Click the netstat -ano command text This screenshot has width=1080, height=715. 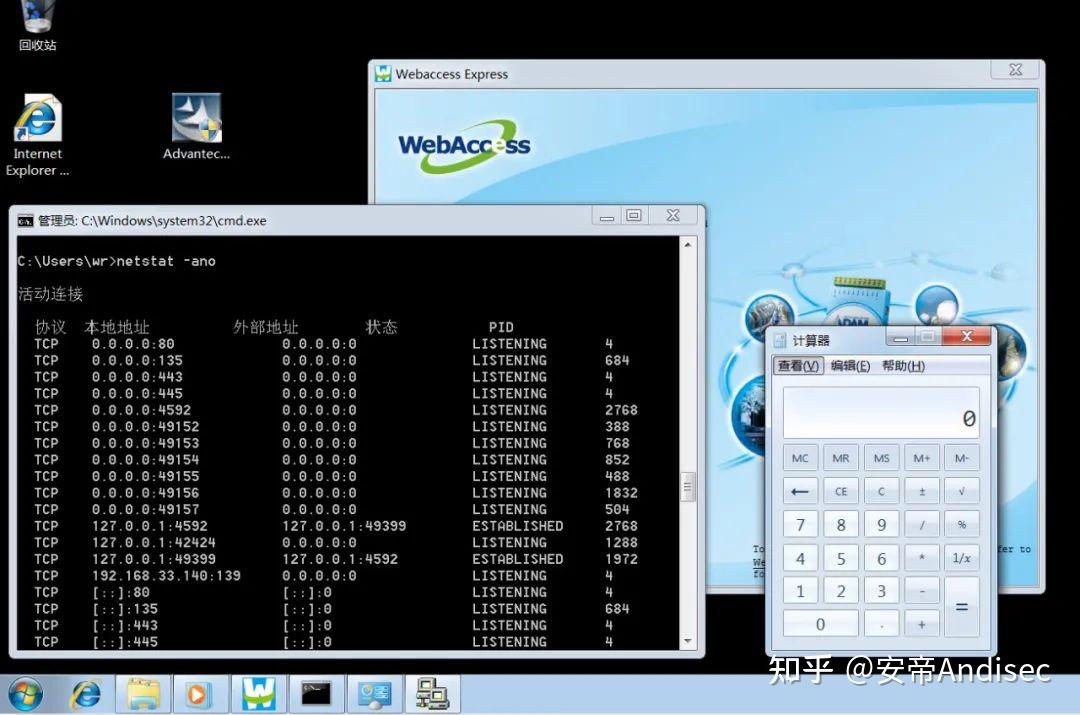point(166,261)
